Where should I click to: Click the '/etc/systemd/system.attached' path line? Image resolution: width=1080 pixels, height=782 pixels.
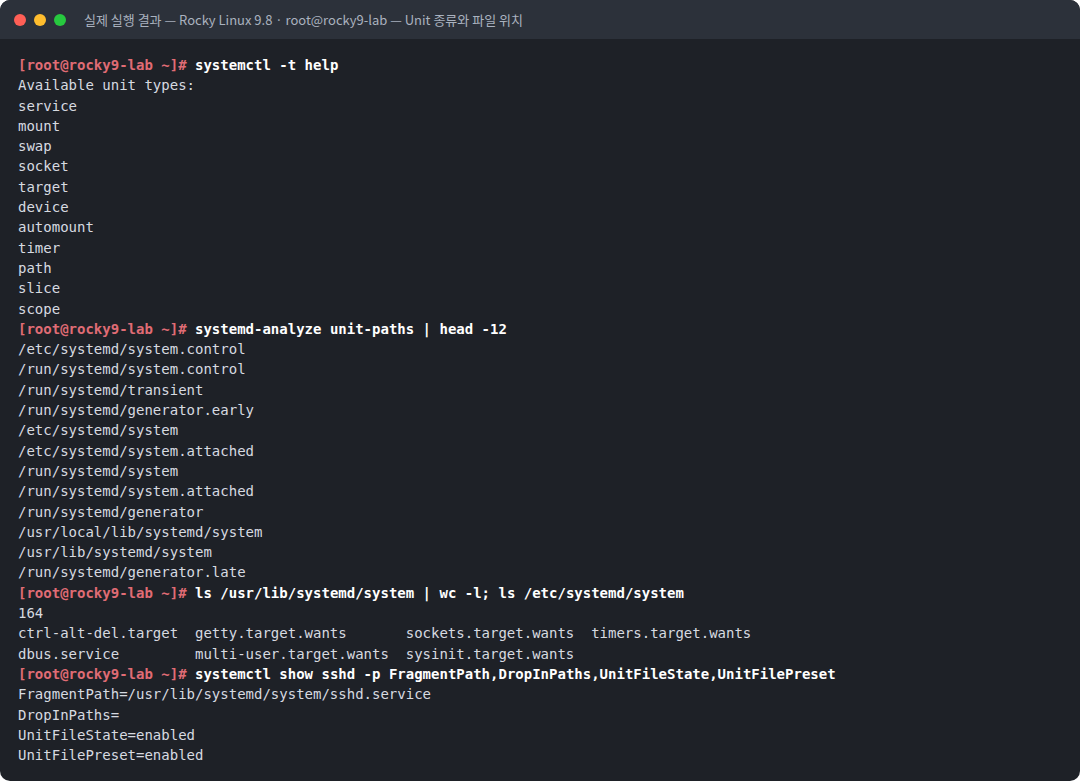(136, 451)
